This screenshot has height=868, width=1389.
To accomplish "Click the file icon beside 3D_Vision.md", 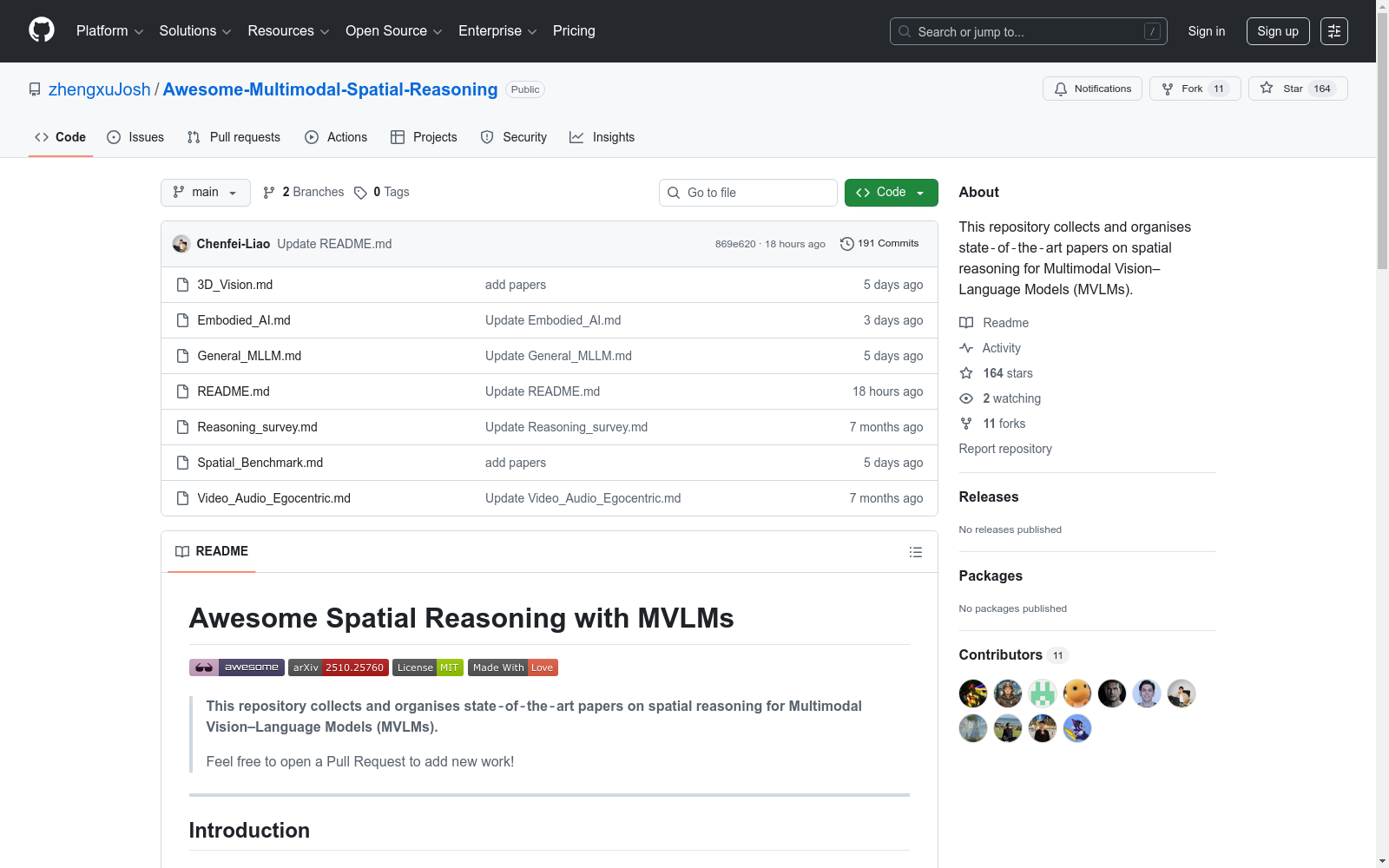I will [182, 285].
